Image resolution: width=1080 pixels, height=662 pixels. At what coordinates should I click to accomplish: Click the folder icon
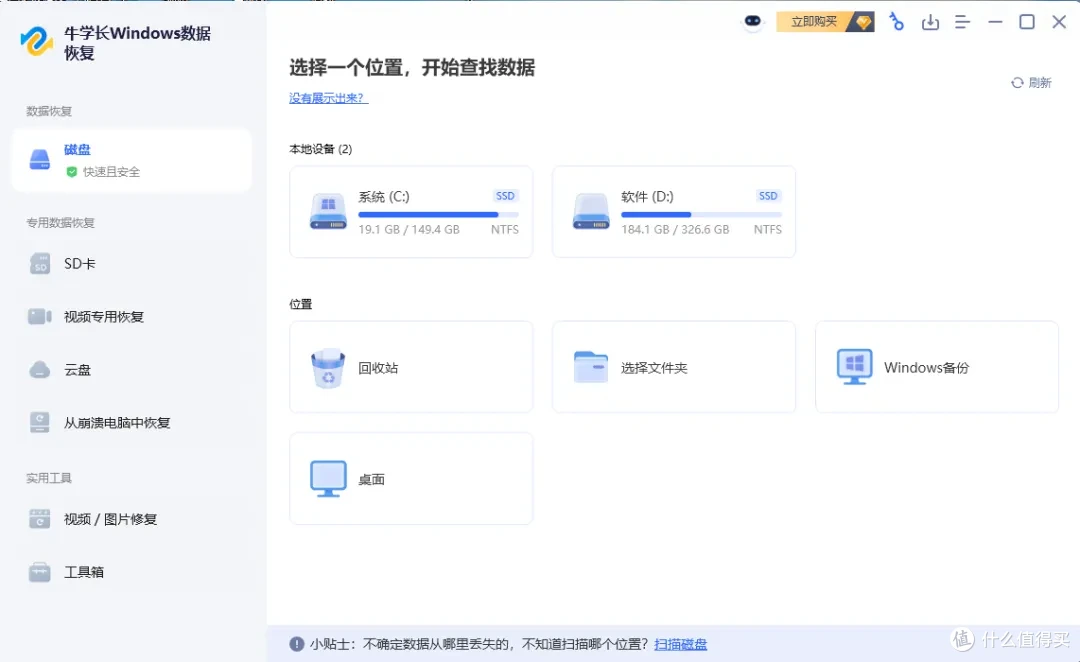tap(591, 367)
